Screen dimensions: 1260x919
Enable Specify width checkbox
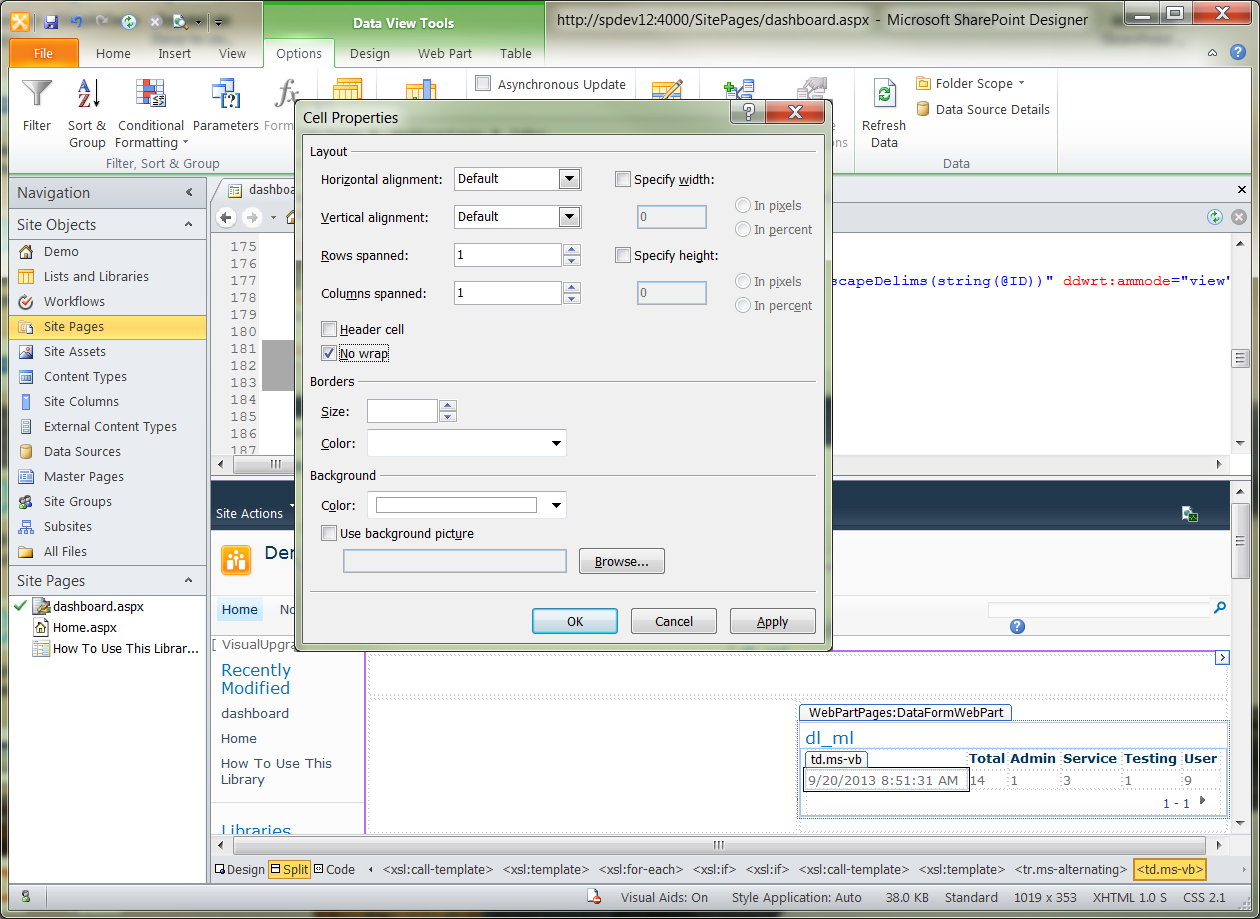pyautogui.click(x=623, y=180)
